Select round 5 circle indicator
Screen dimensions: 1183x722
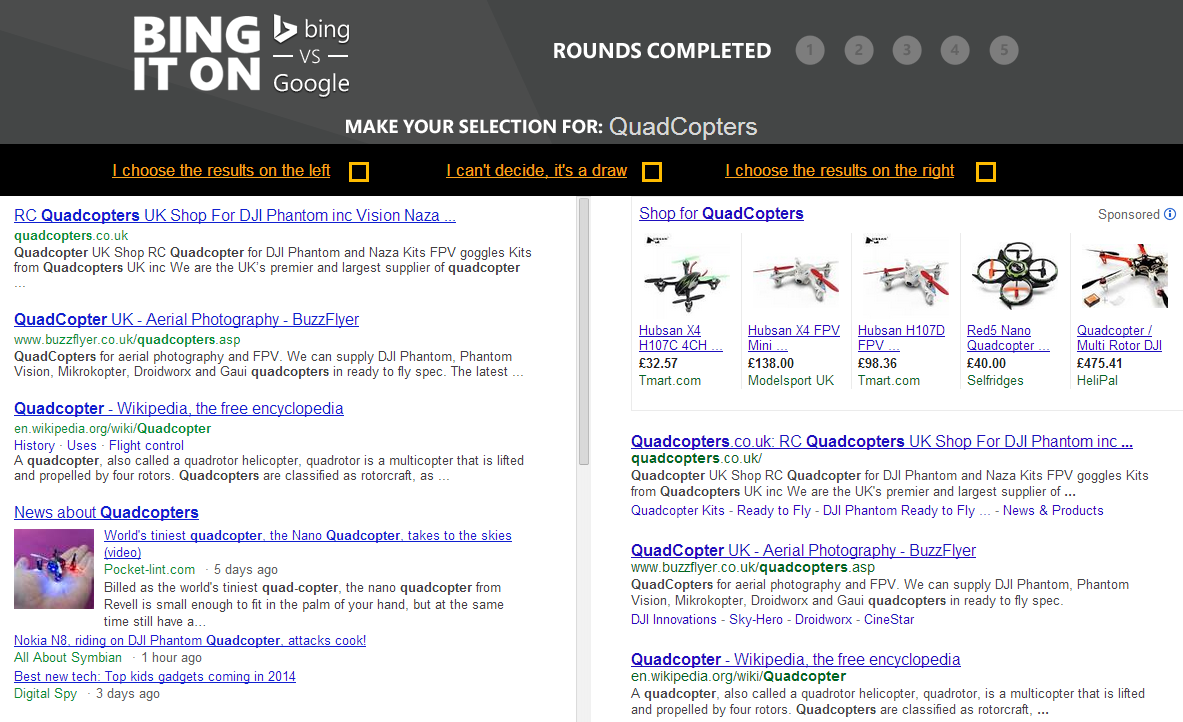coord(1004,50)
